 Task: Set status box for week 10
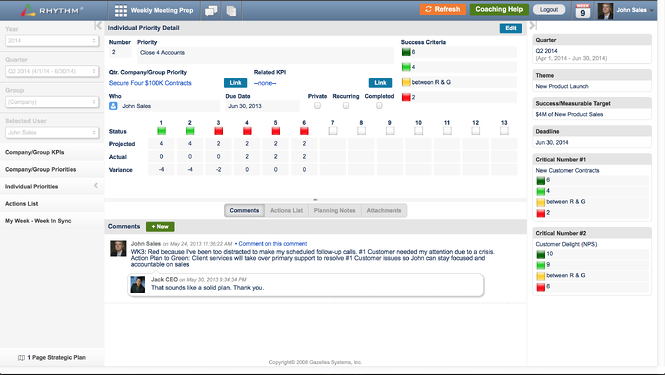(x=419, y=131)
